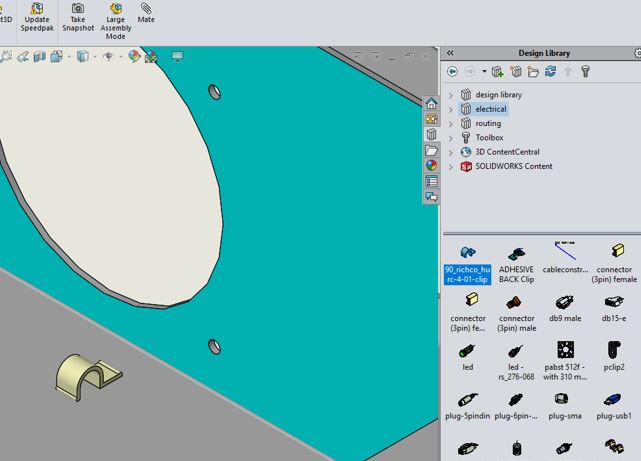Open the View Orientation dropdown arrow
Screen dimensions: 641x461
click(68, 56)
